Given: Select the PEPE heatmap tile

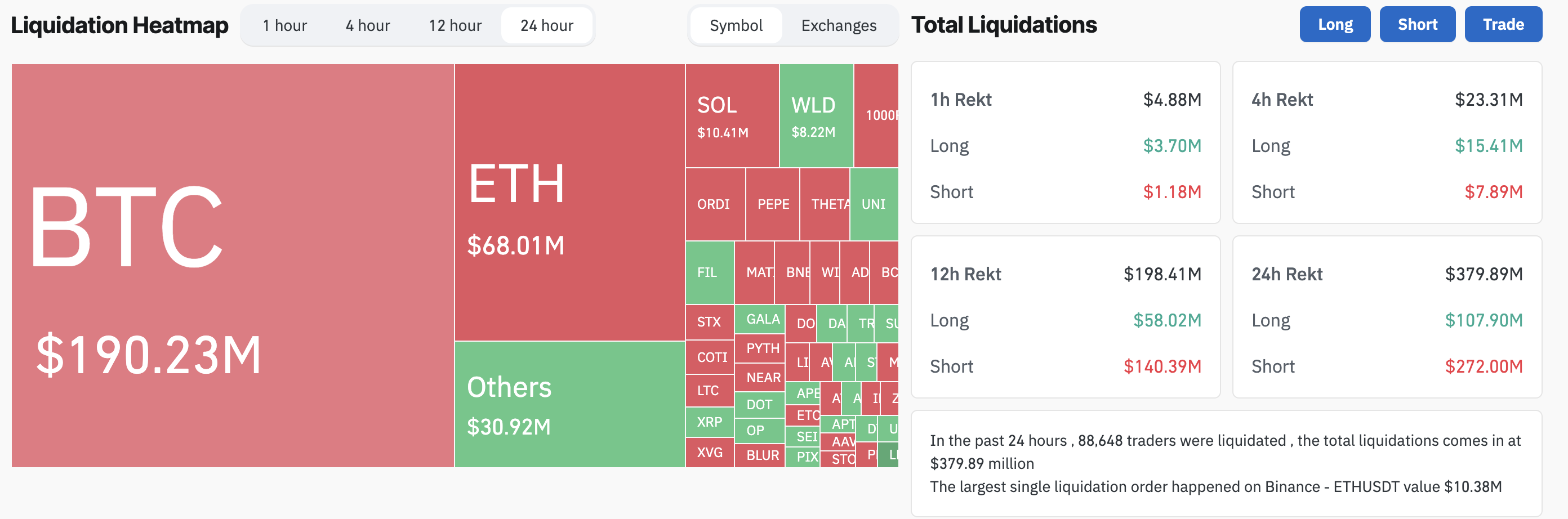Looking at the screenshot, I should [x=772, y=204].
